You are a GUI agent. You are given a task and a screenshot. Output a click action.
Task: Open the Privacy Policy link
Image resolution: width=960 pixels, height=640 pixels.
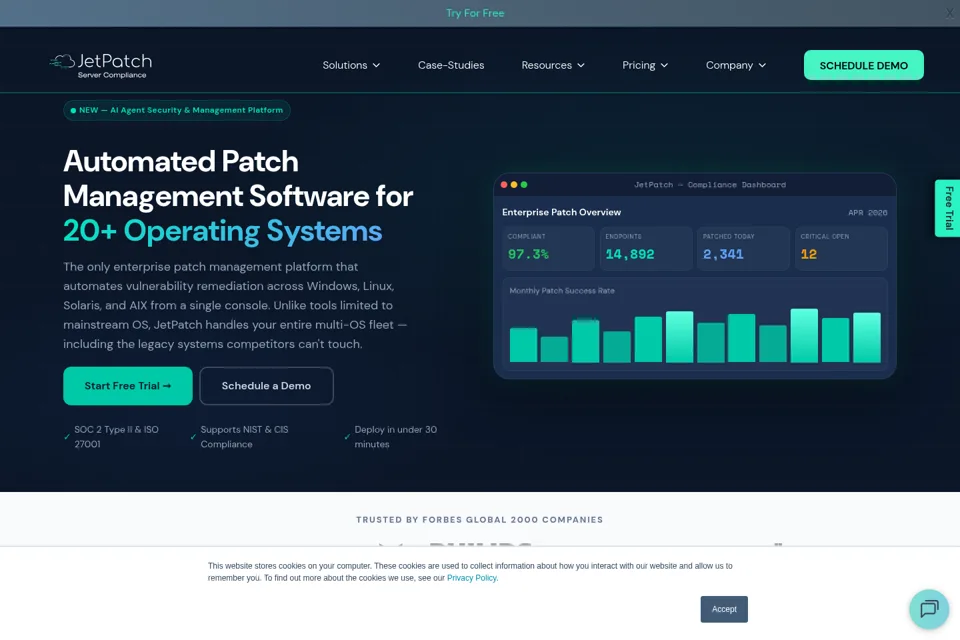[471, 578]
